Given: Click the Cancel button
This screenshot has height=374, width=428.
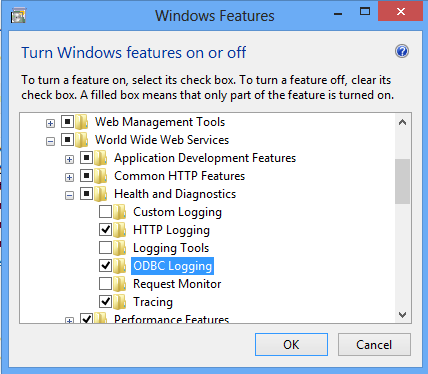Looking at the screenshot, I should (x=374, y=345).
